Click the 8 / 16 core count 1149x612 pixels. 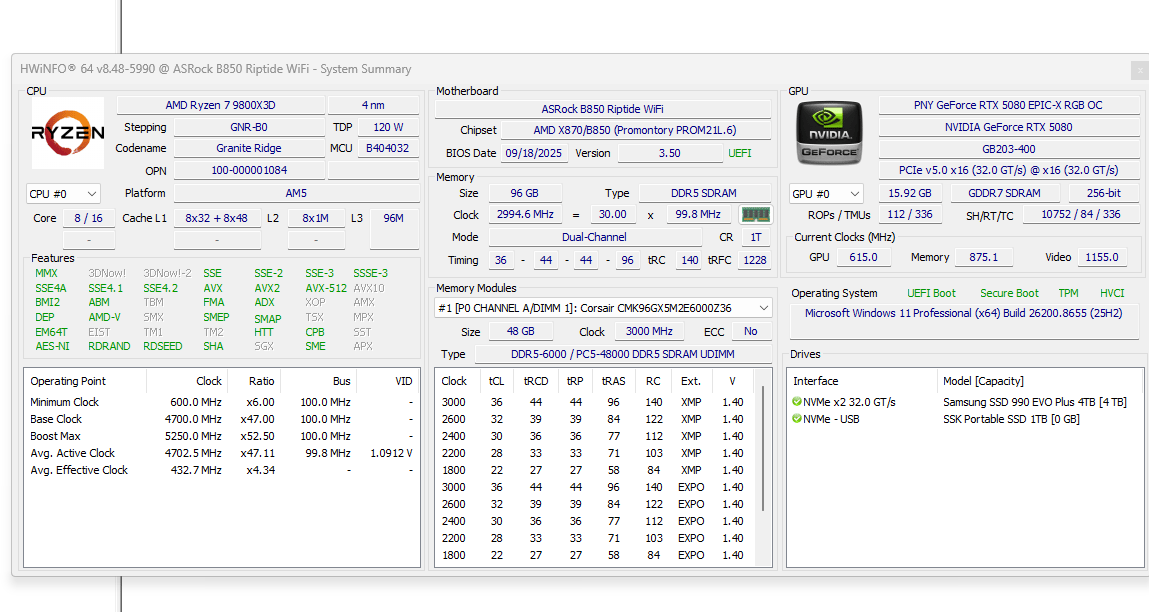click(x=89, y=218)
